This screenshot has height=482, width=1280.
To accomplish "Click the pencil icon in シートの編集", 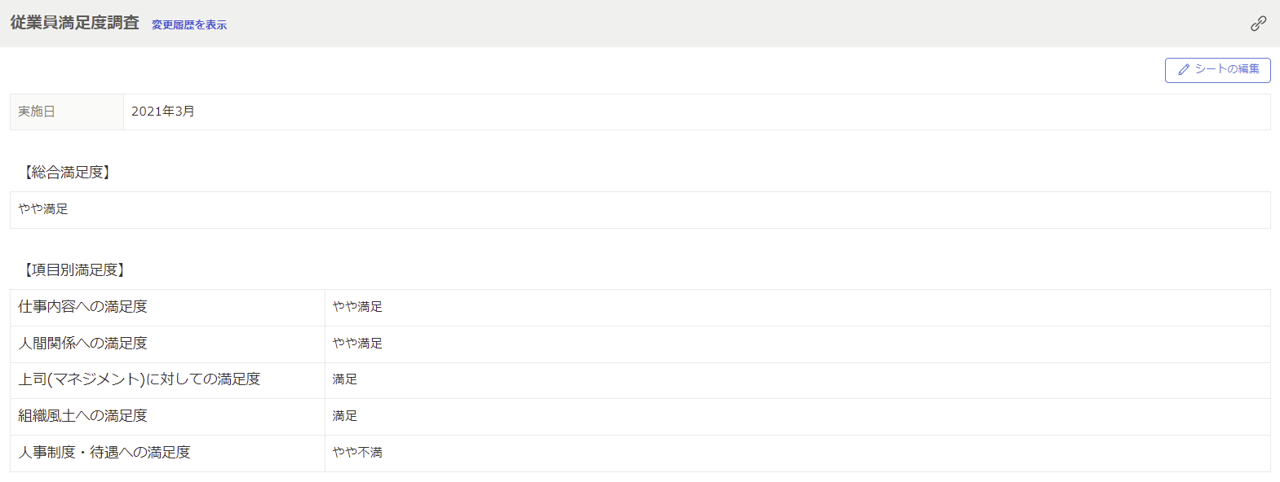I will point(1184,70).
